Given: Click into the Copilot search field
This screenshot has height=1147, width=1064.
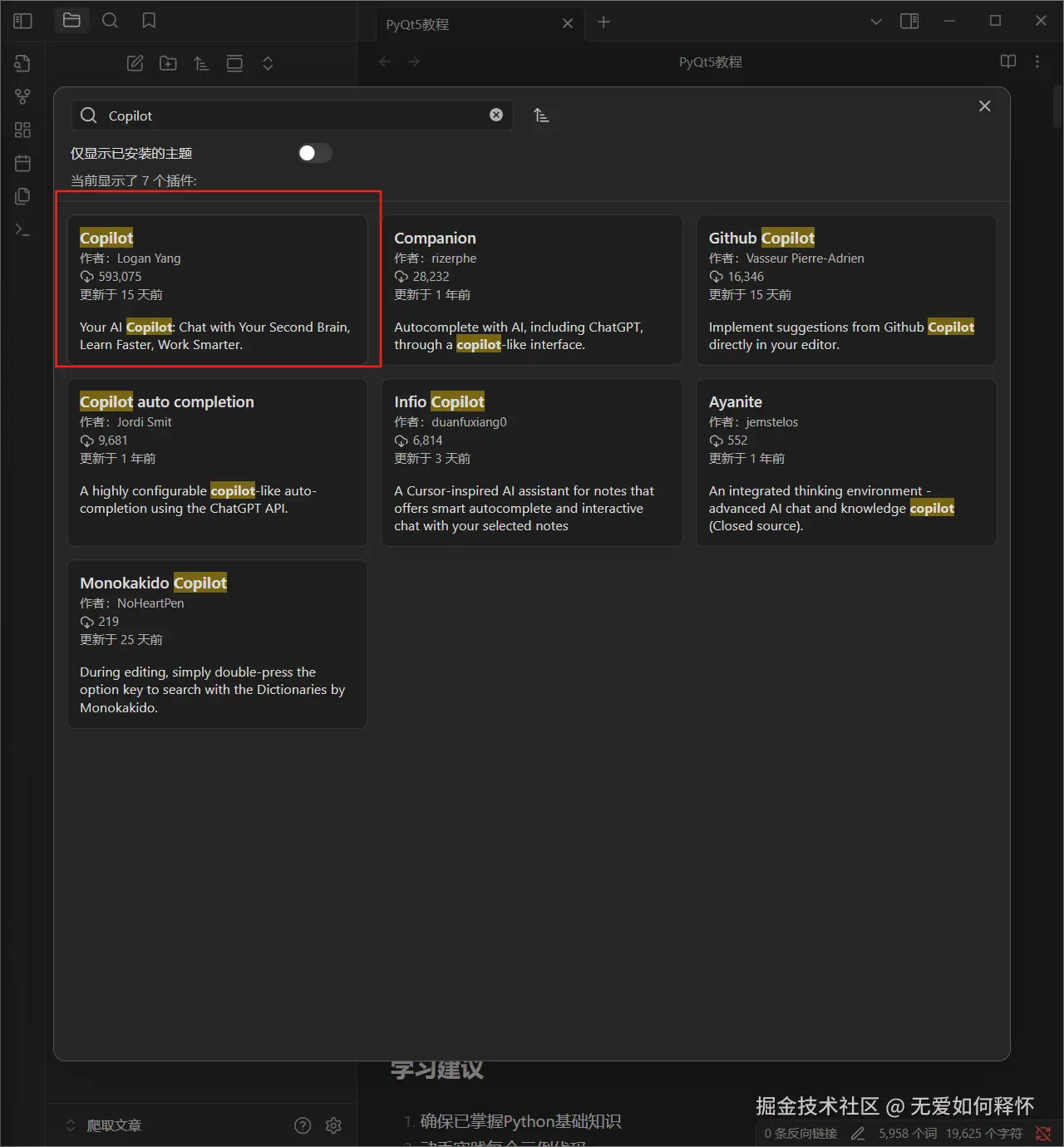Looking at the screenshot, I should pyautogui.click(x=291, y=116).
